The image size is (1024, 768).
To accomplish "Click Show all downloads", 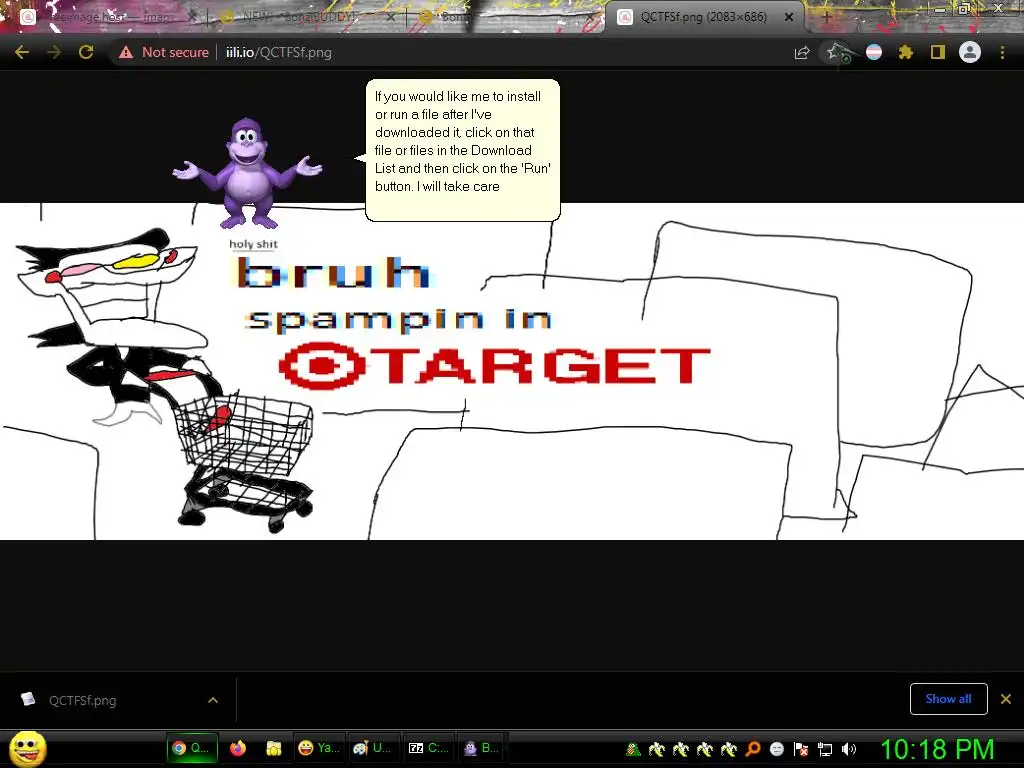I will [948, 699].
